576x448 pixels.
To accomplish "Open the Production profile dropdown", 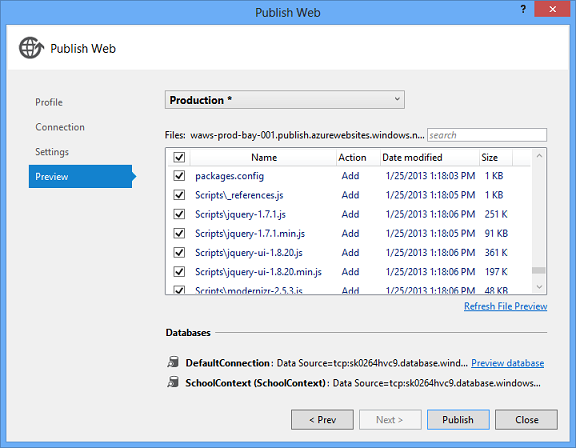I will [285, 100].
